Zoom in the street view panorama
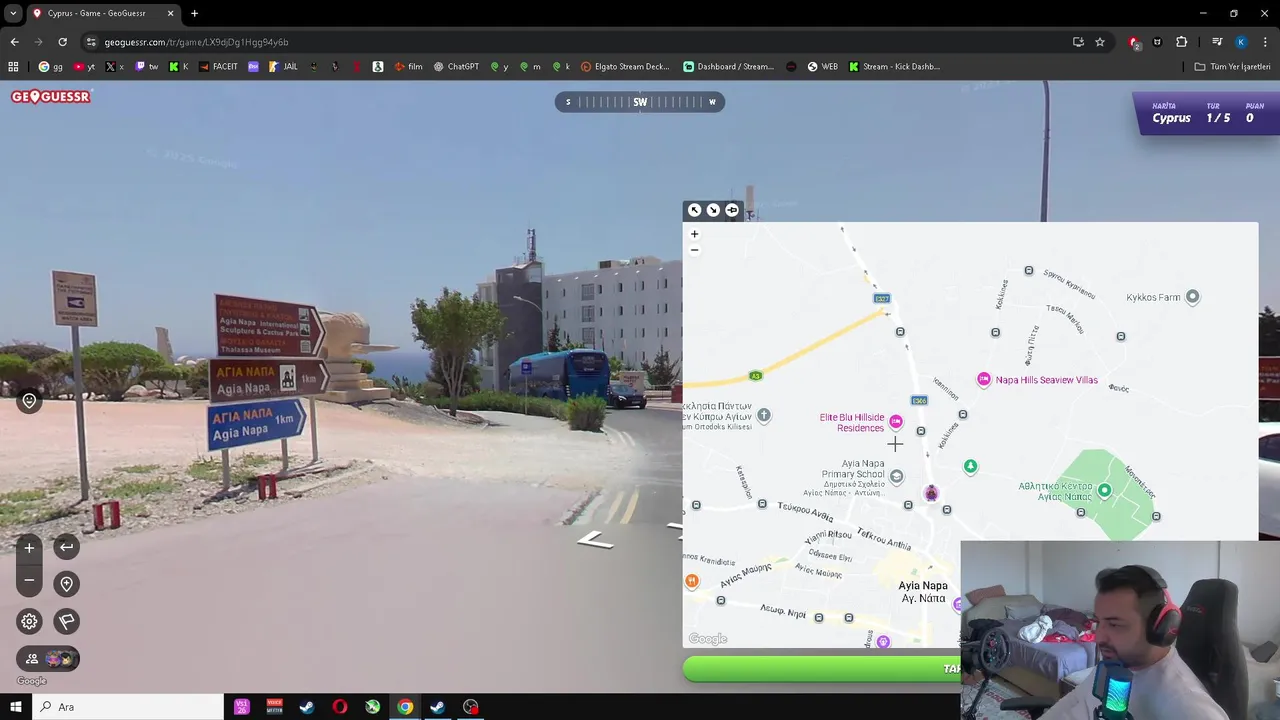The width and height of the screenshot is (1280, 720). 29,547
